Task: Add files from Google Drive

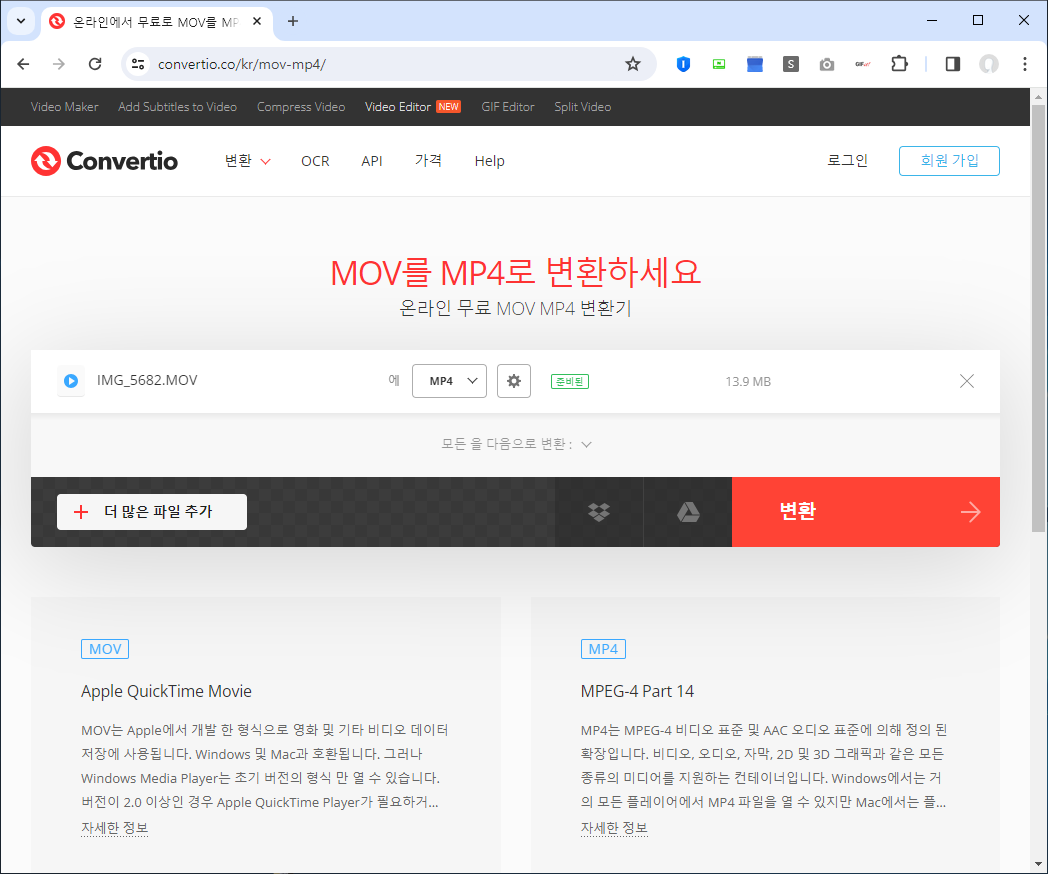Action: click(x=687, y=511)
